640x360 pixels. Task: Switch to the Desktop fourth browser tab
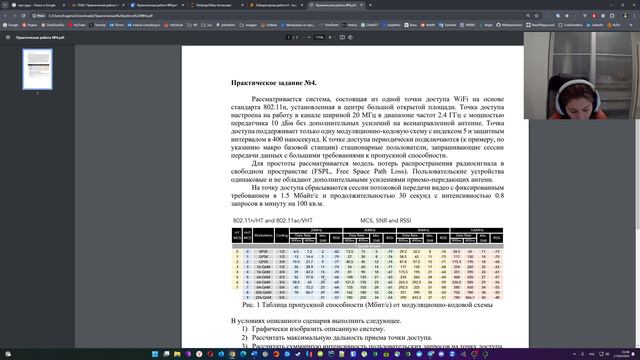[217, 5]
